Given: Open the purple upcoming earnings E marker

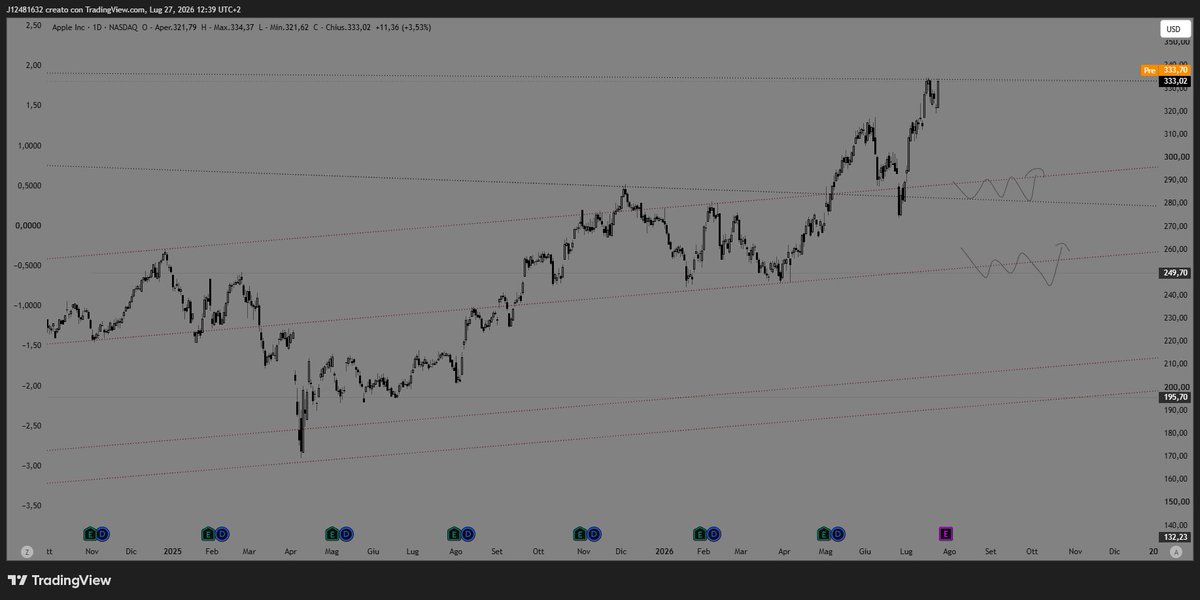Looking at the screenshot, I should (945, 532).
